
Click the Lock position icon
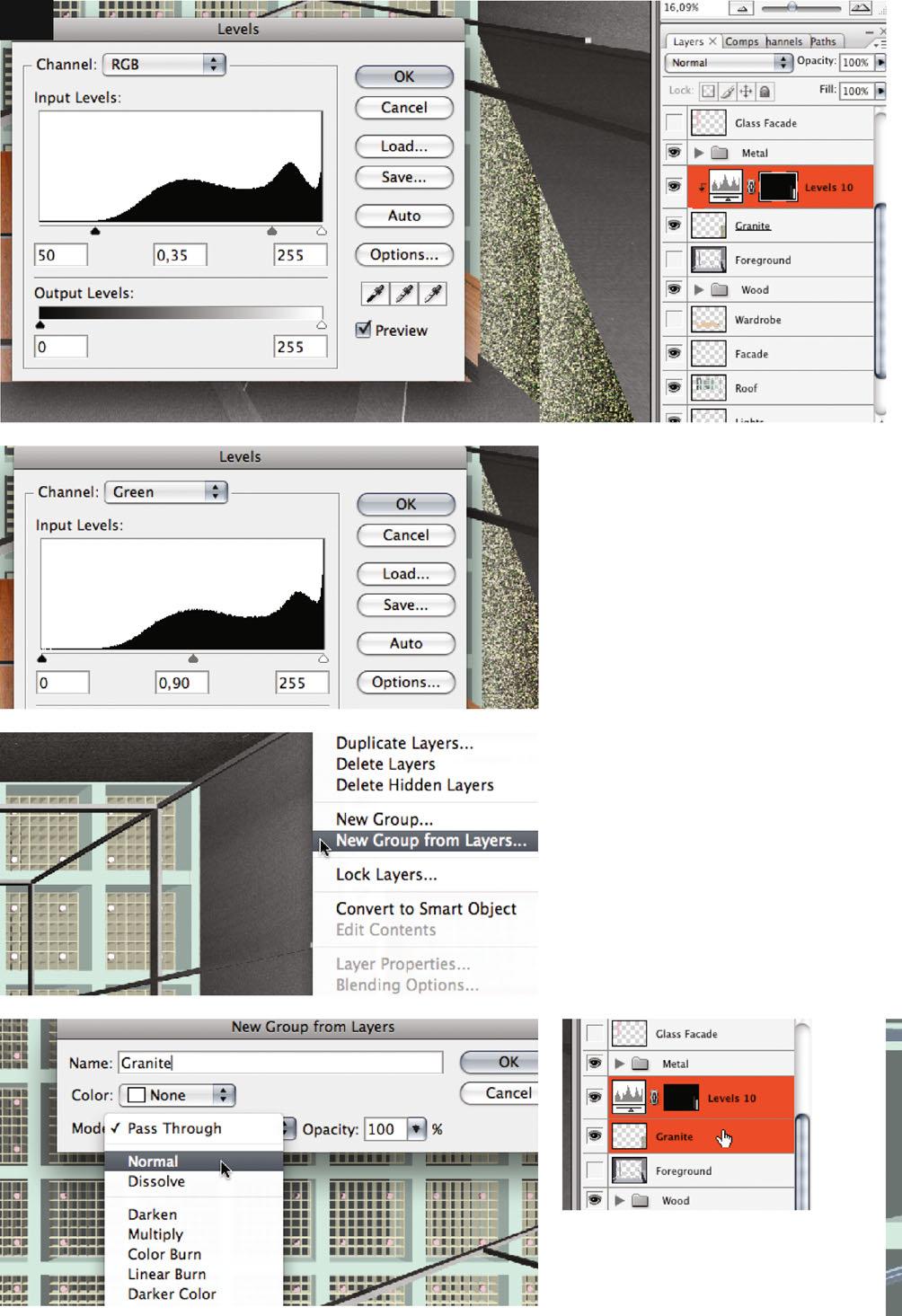coord(746,91)
